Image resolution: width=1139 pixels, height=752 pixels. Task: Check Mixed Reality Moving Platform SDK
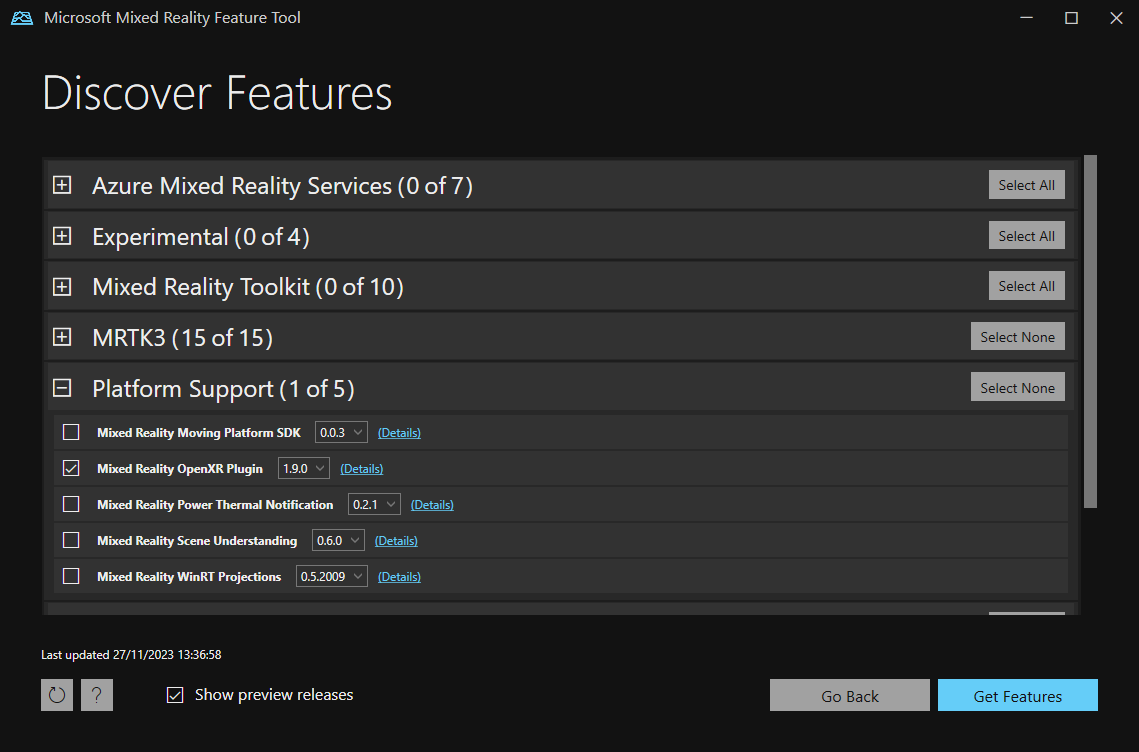coord(70,431)
